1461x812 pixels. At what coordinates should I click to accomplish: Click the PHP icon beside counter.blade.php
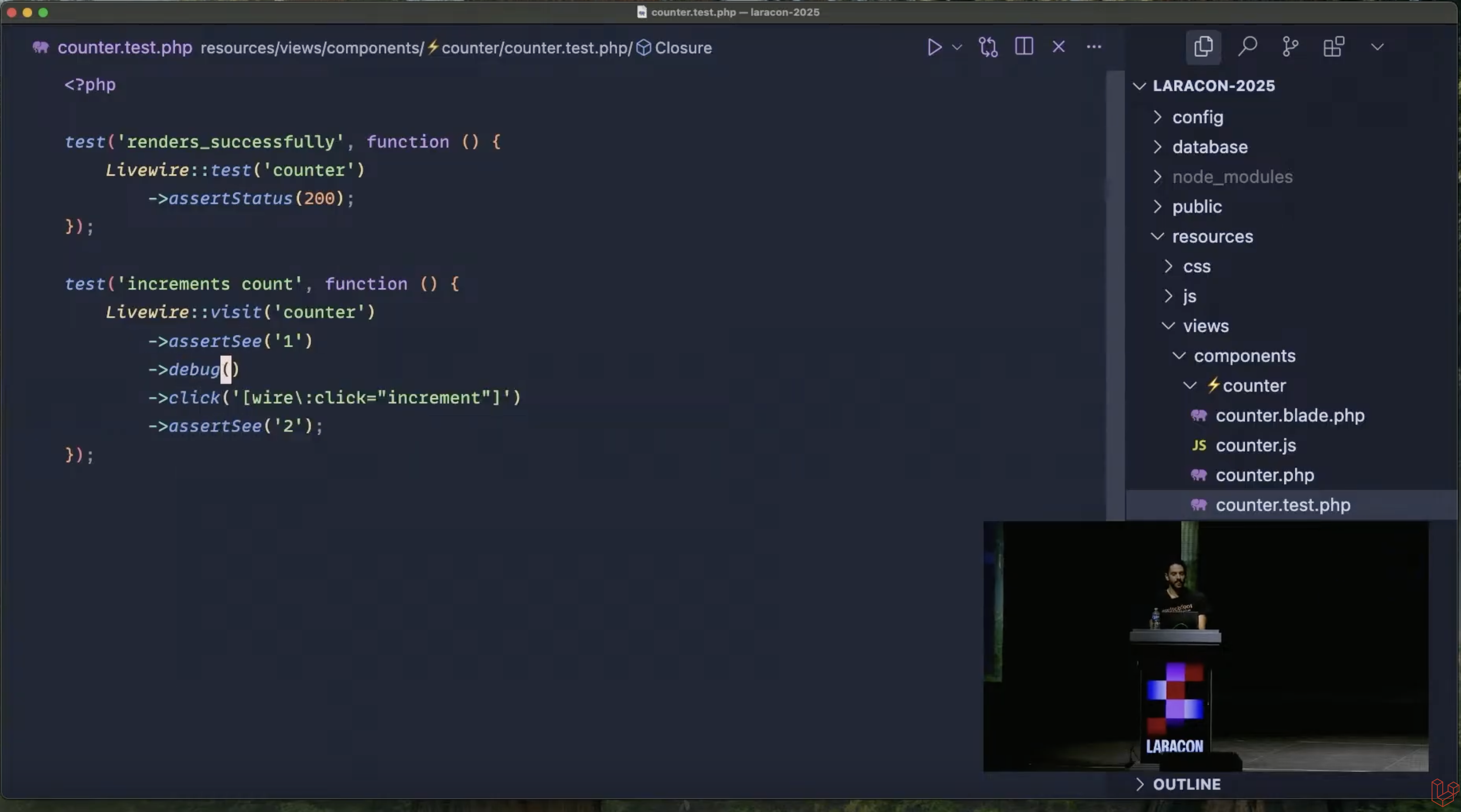coord(1198,416)
